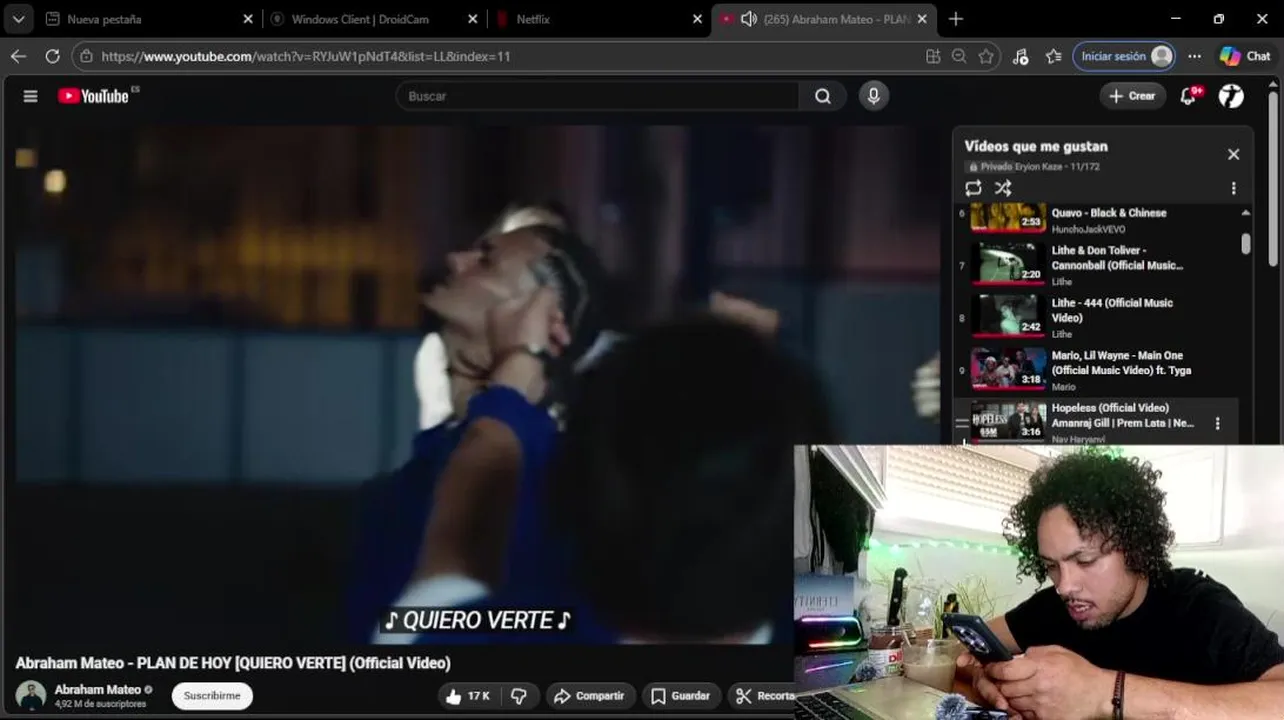Click the playlist scrollbar thumb

1245,244
